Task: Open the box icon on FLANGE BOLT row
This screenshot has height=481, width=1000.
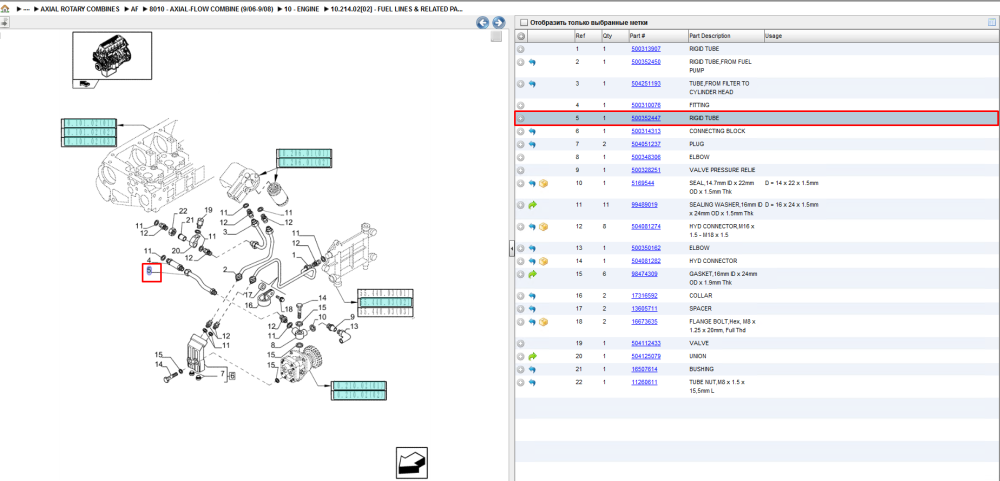Action: [x=543, y=322]
